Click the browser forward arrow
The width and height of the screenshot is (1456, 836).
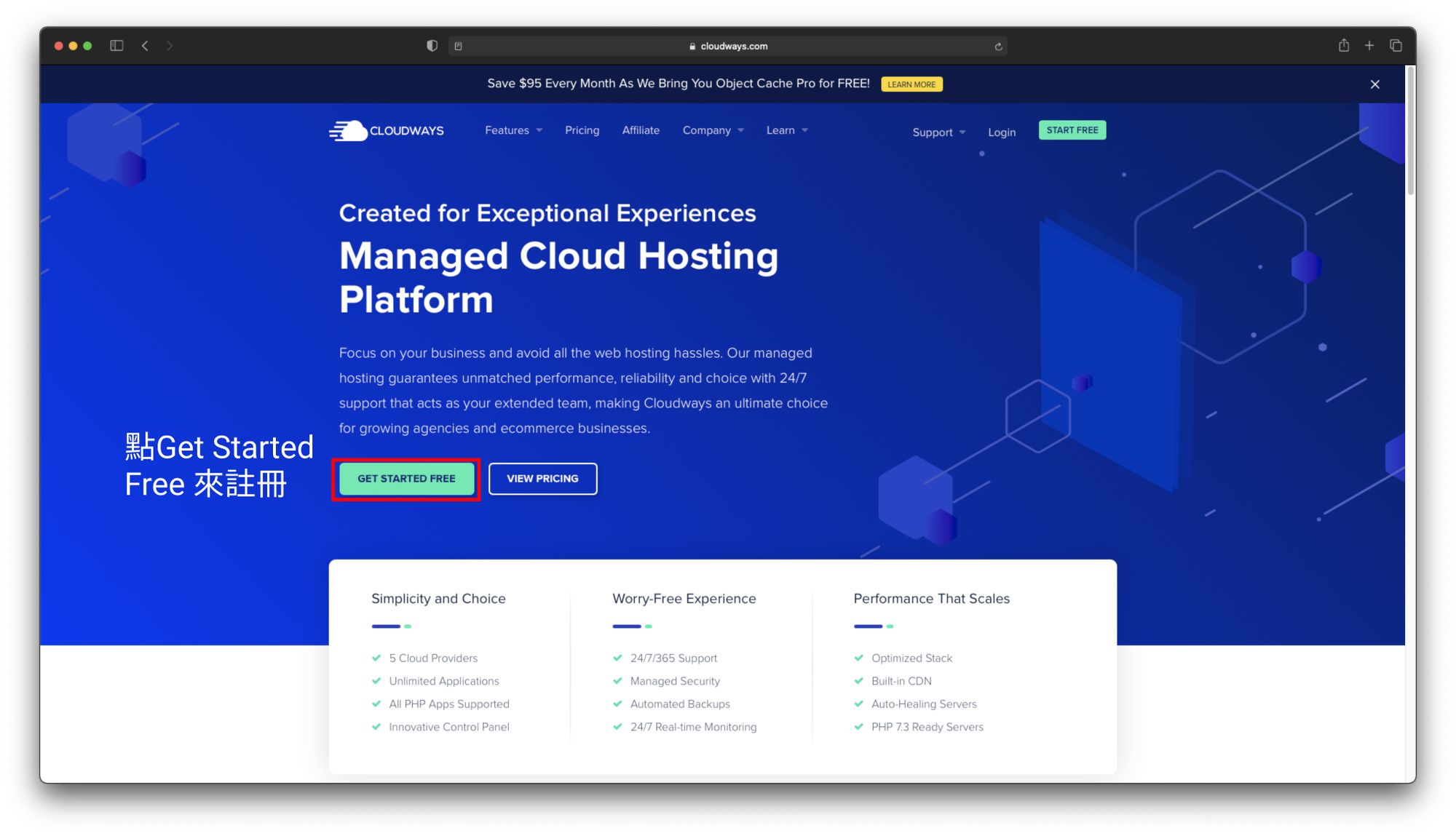[170, 46]
